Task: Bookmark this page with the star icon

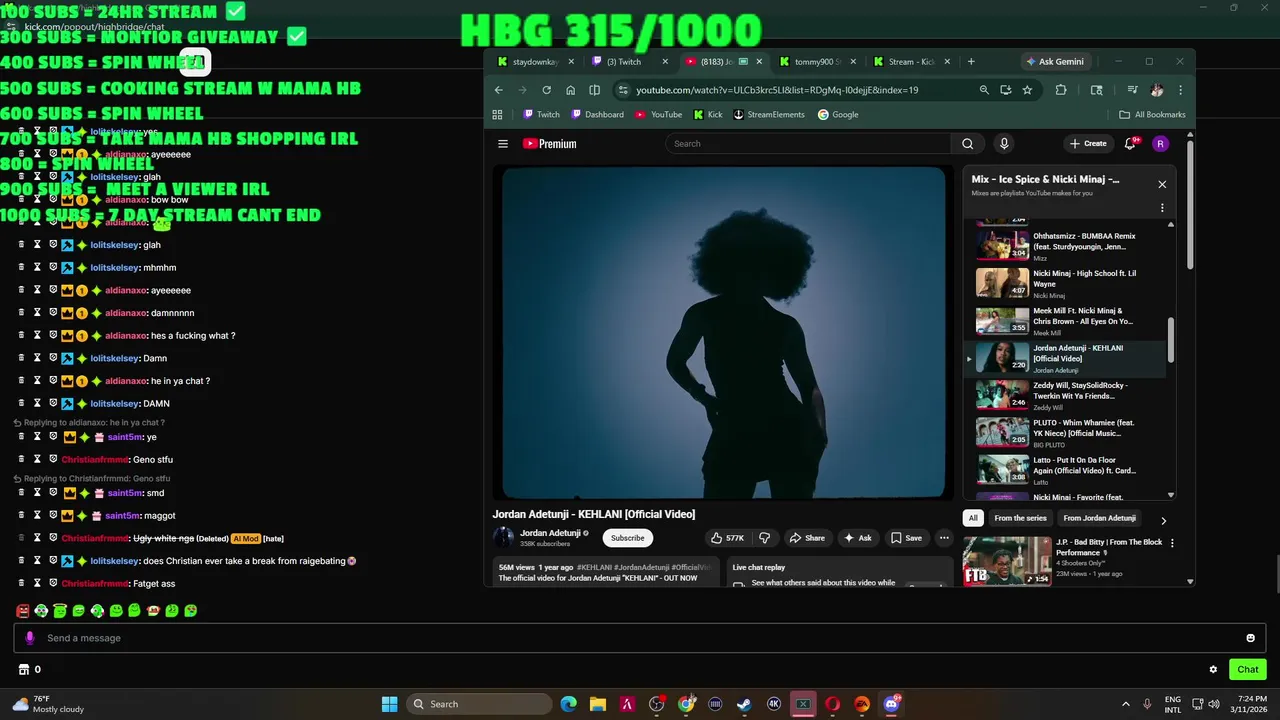Action: [1027, 90]
